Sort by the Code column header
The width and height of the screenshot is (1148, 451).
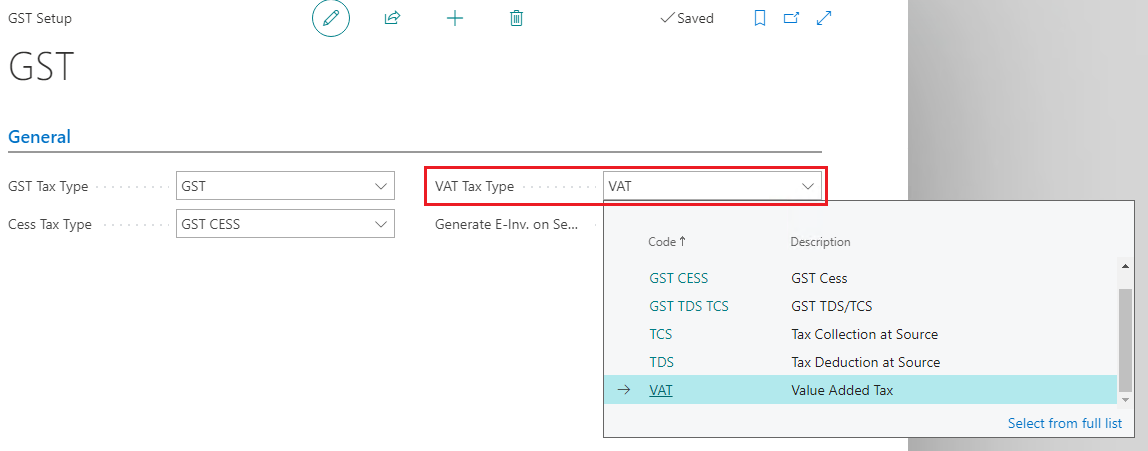coord(662,242)
